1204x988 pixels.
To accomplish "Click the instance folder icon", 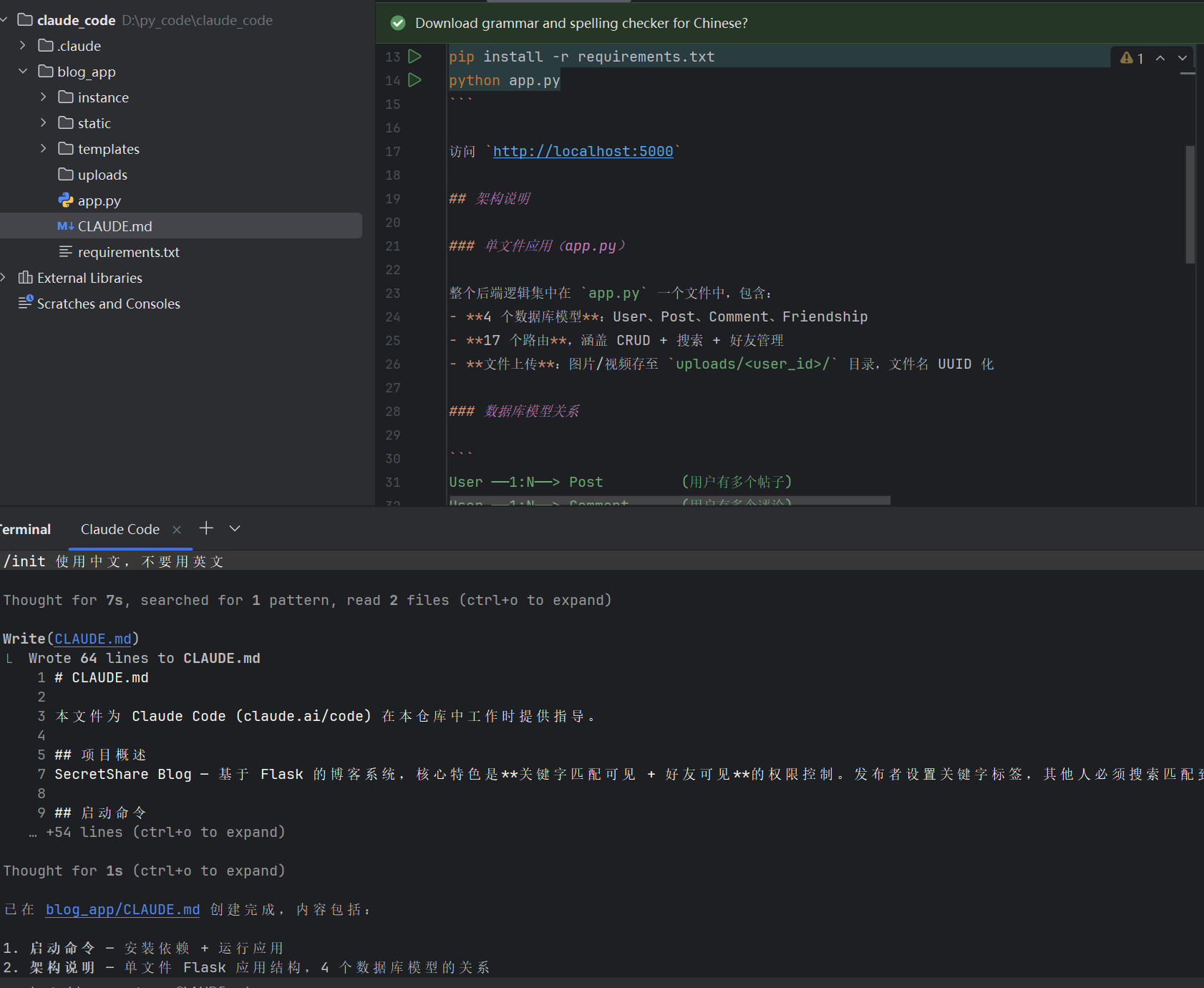I will (x=66, y=97).
